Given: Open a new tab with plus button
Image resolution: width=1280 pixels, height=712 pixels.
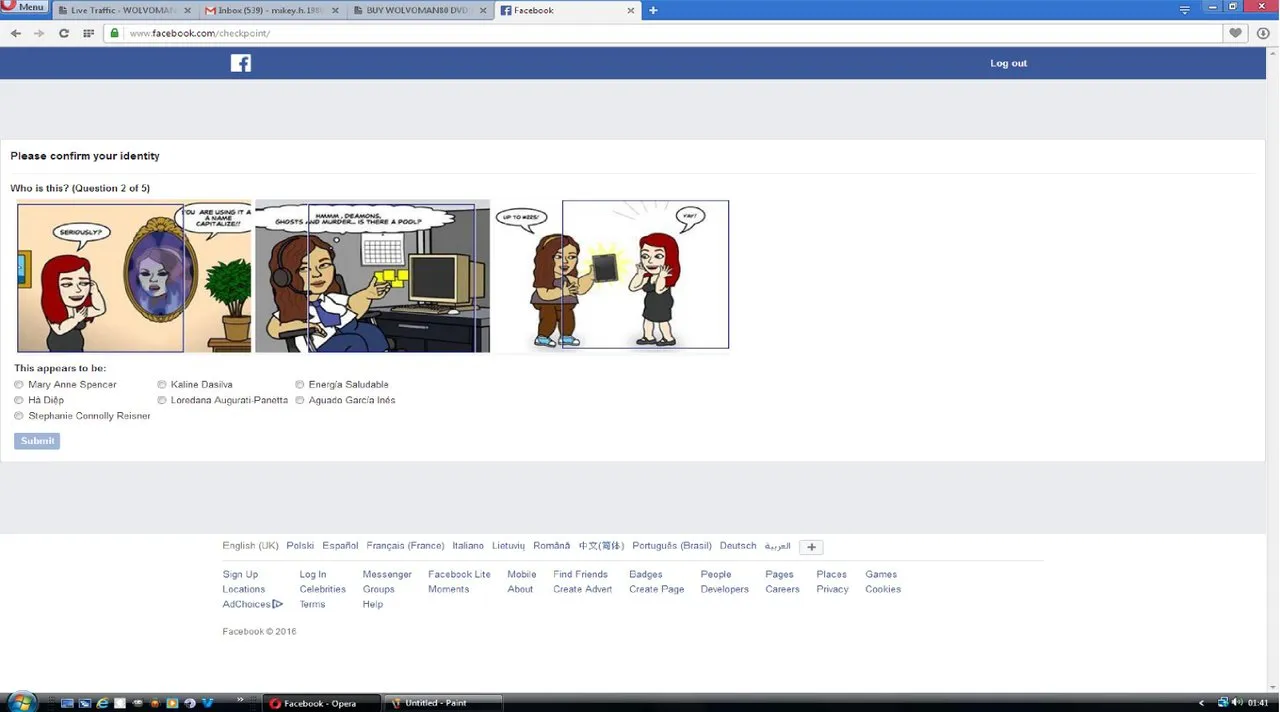Looking at the screenshot, I should click(x=653, y=10).
